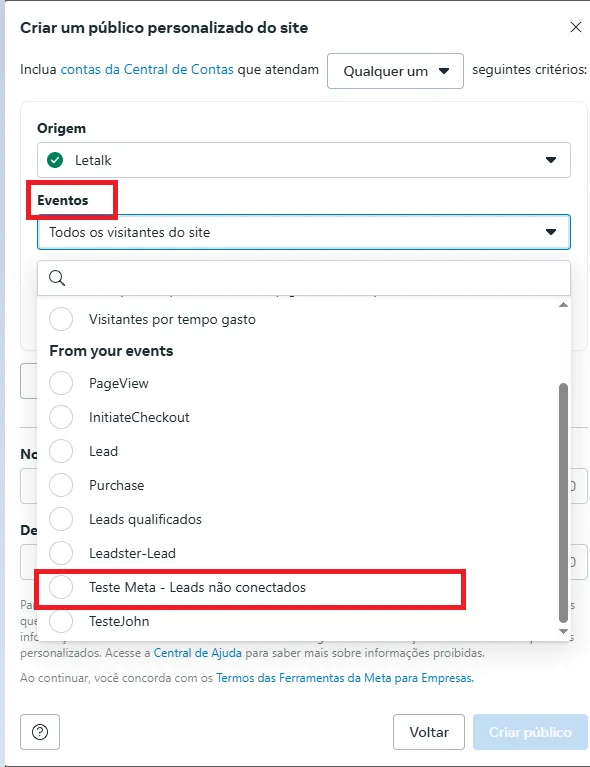Click the events list scrollbar thumb

click(x=563, y=502)
